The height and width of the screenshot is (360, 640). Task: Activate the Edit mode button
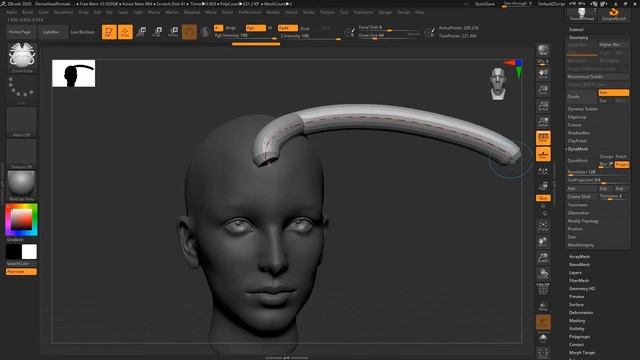(109, 32)
